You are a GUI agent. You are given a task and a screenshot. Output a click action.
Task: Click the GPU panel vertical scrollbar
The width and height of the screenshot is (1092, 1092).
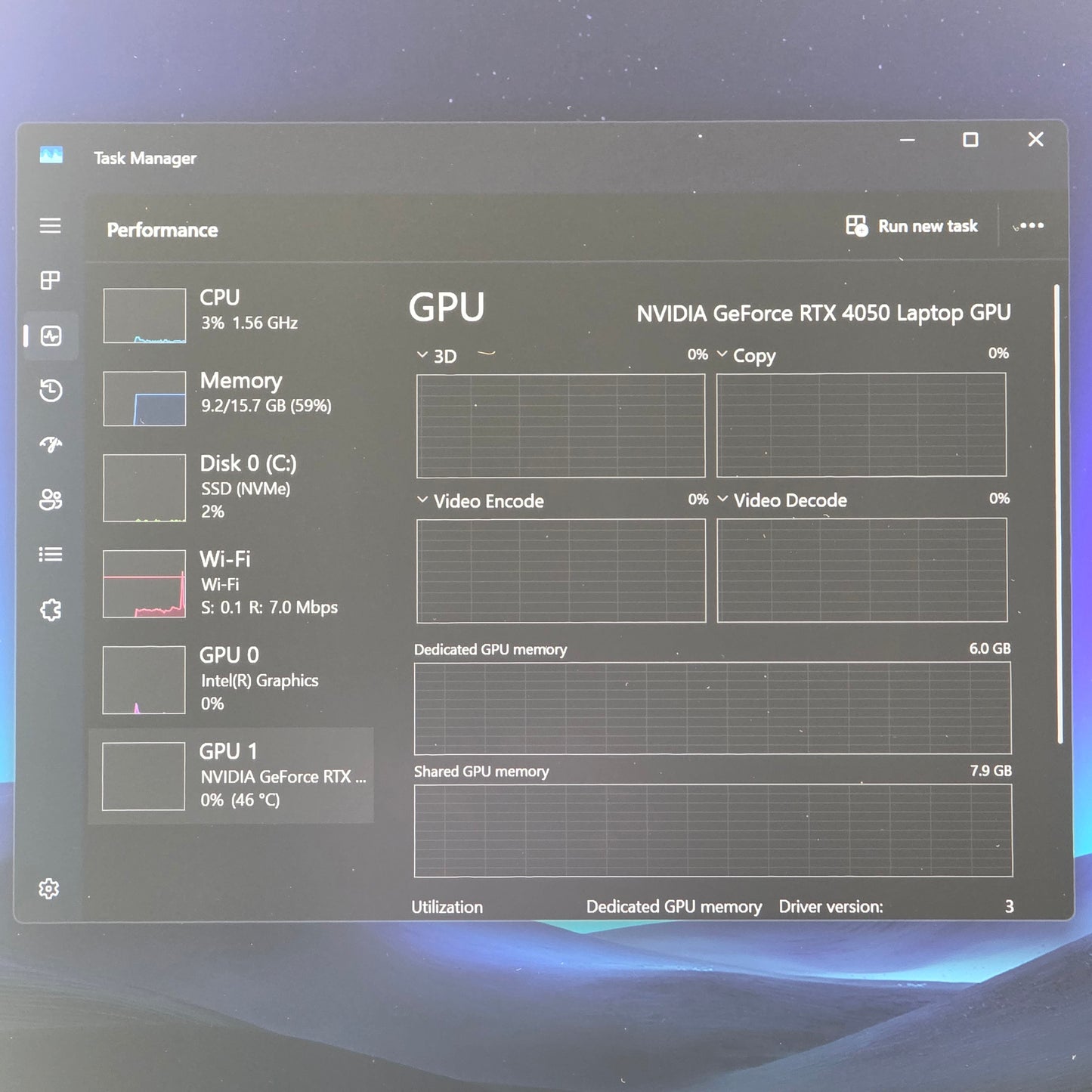pyautogui.click(x=1057, y=514)
